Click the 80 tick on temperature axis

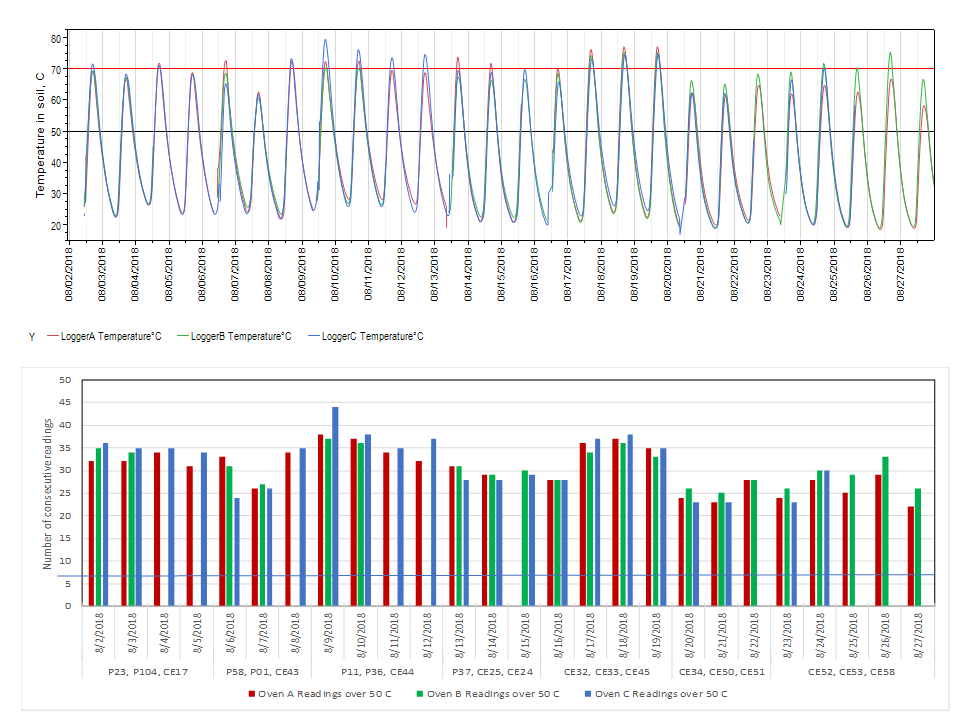pos(56,39)
